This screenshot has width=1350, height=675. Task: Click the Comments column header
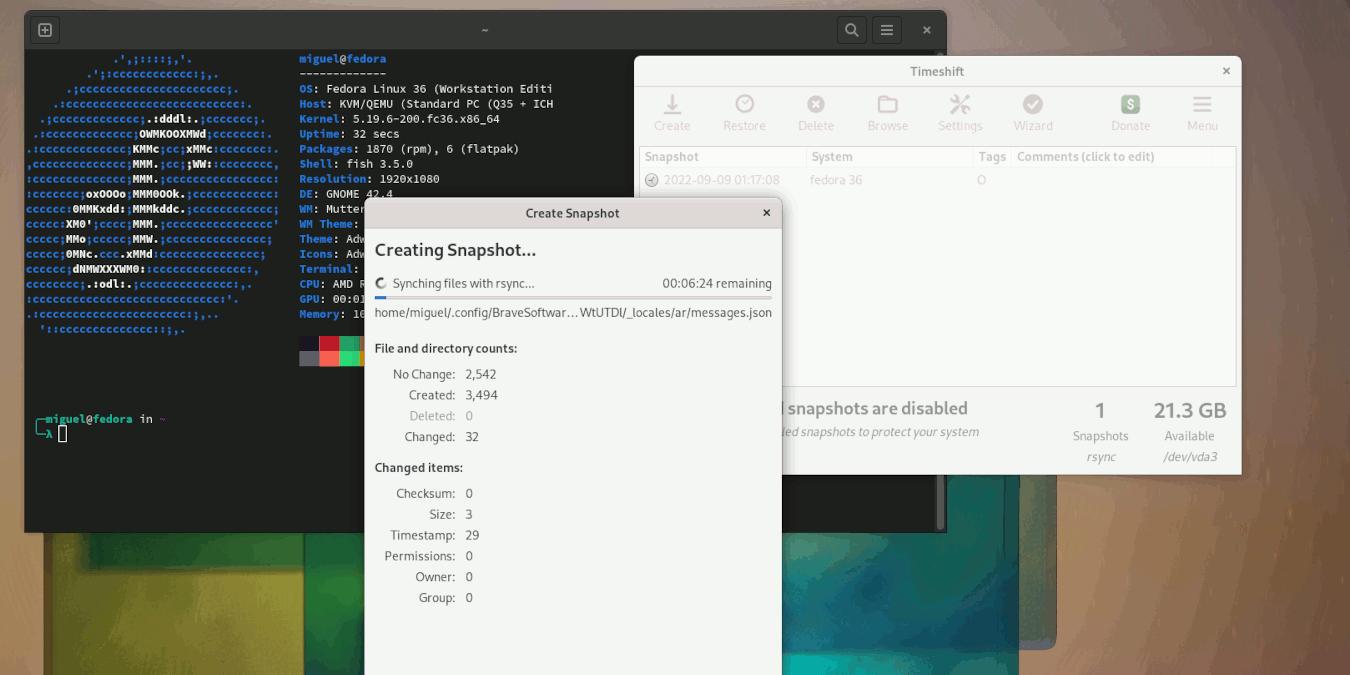coord(1120,157)
